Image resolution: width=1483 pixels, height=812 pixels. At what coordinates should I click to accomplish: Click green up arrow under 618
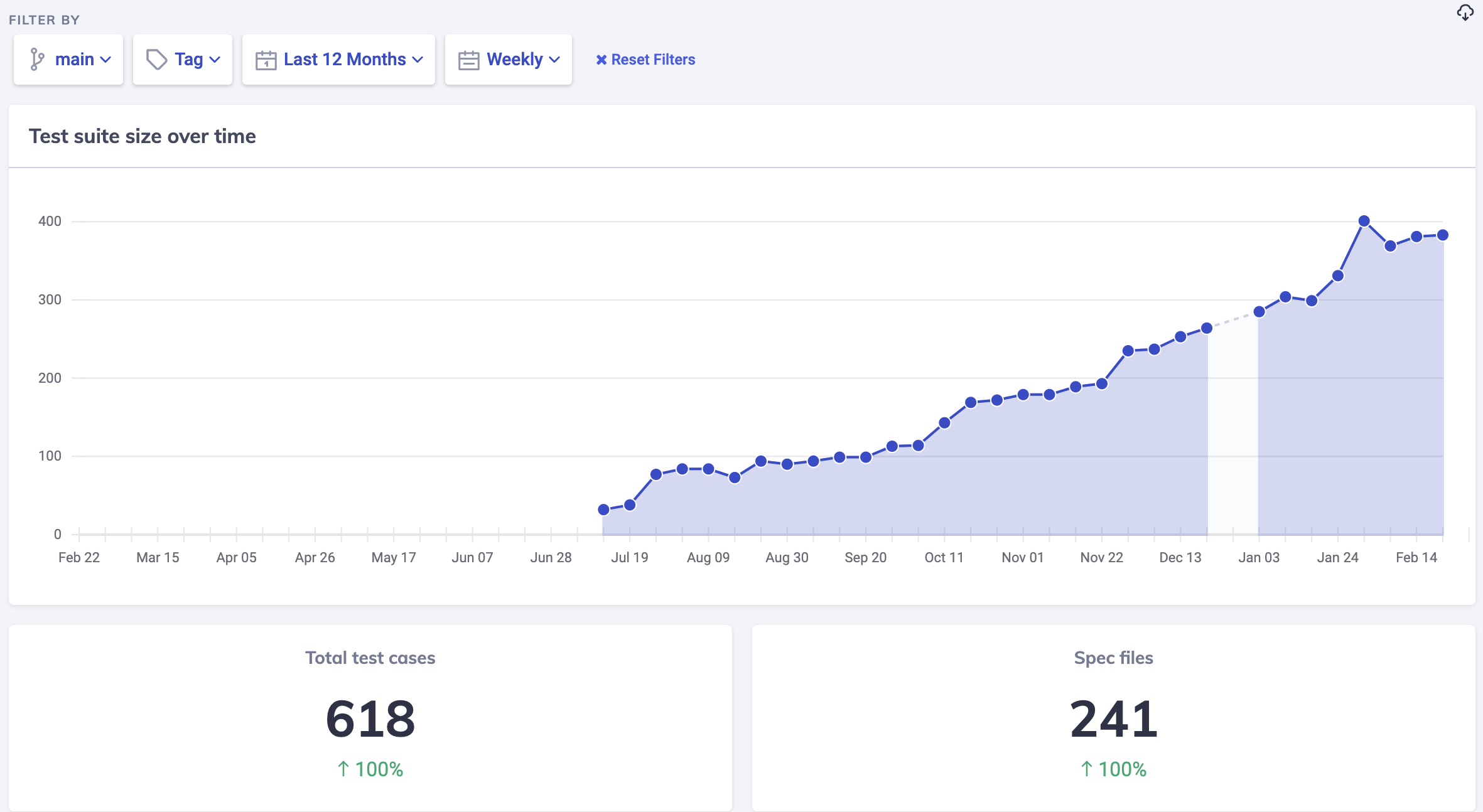pos(343,769)
